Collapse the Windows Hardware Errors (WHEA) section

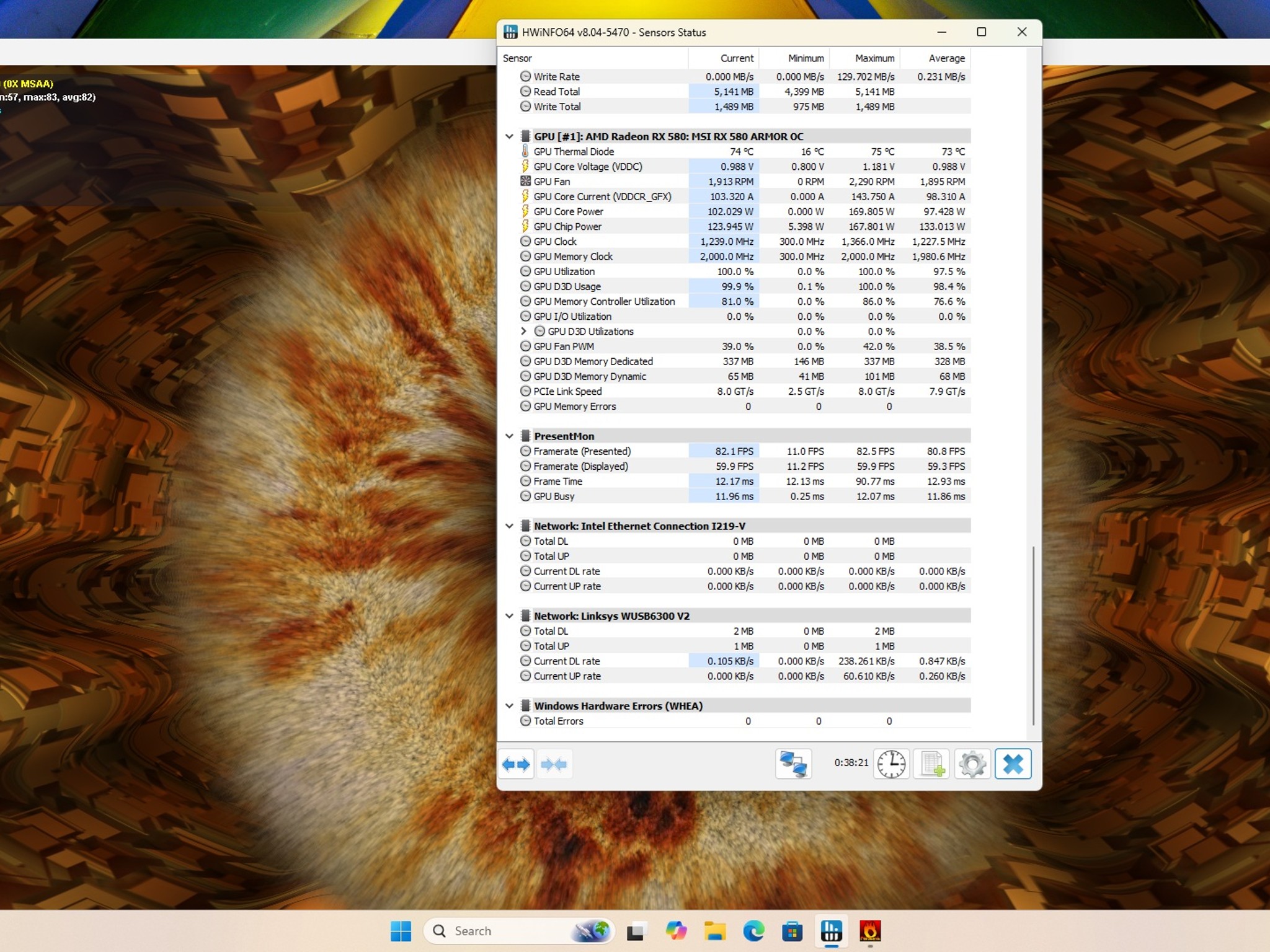tap(509, 706)
